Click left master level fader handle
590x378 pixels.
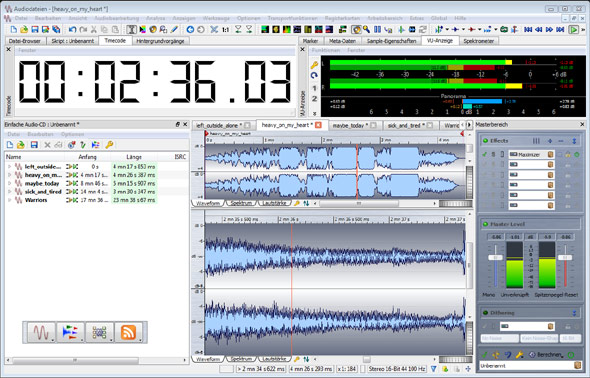click(495, 258)
